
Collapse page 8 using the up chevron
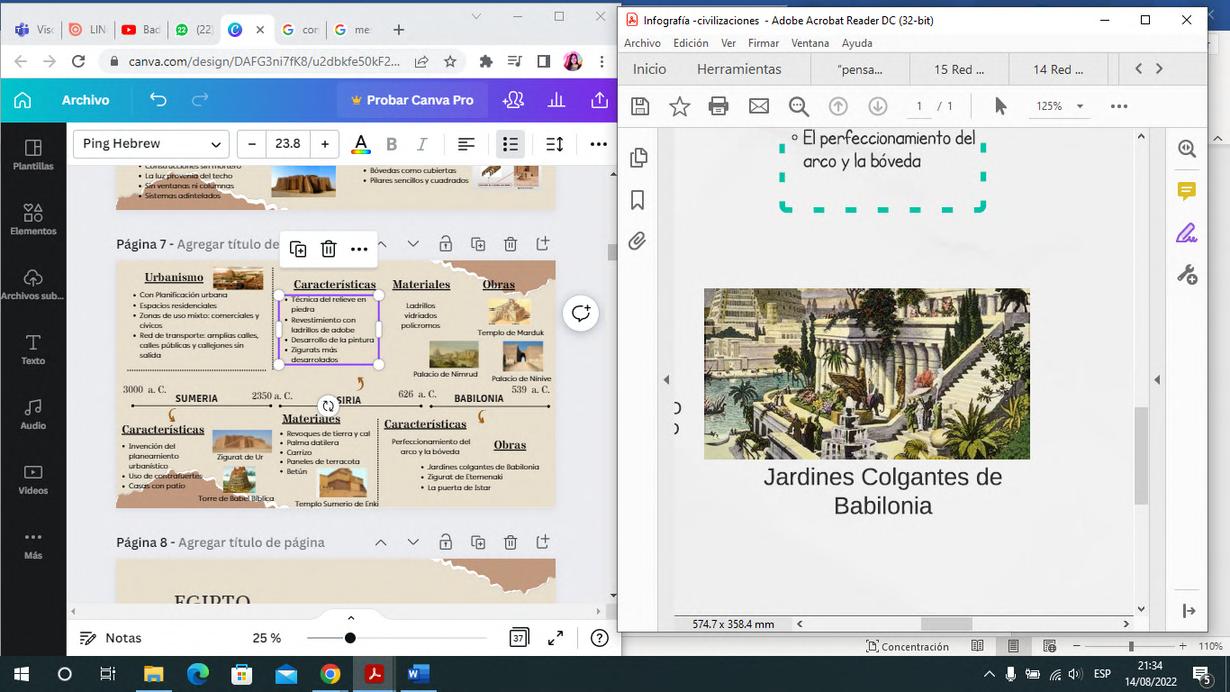tap(381, 542)
